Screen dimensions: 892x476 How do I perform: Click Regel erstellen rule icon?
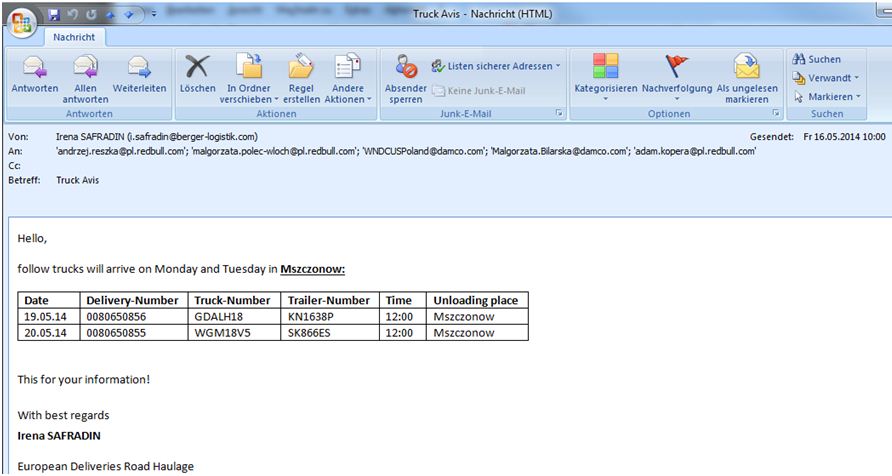click(x=301, y=66)
